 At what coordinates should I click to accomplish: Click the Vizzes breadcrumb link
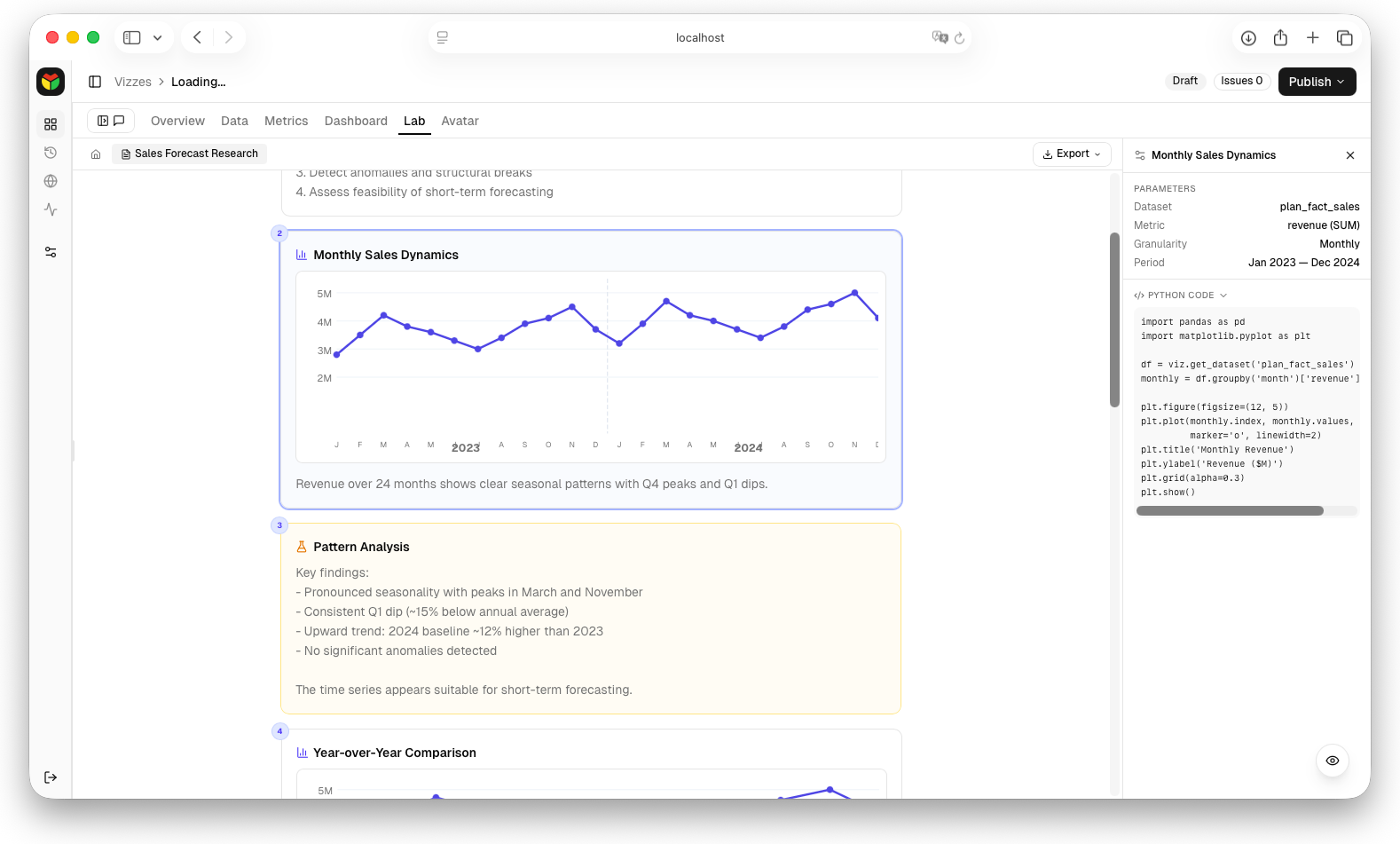133,82
